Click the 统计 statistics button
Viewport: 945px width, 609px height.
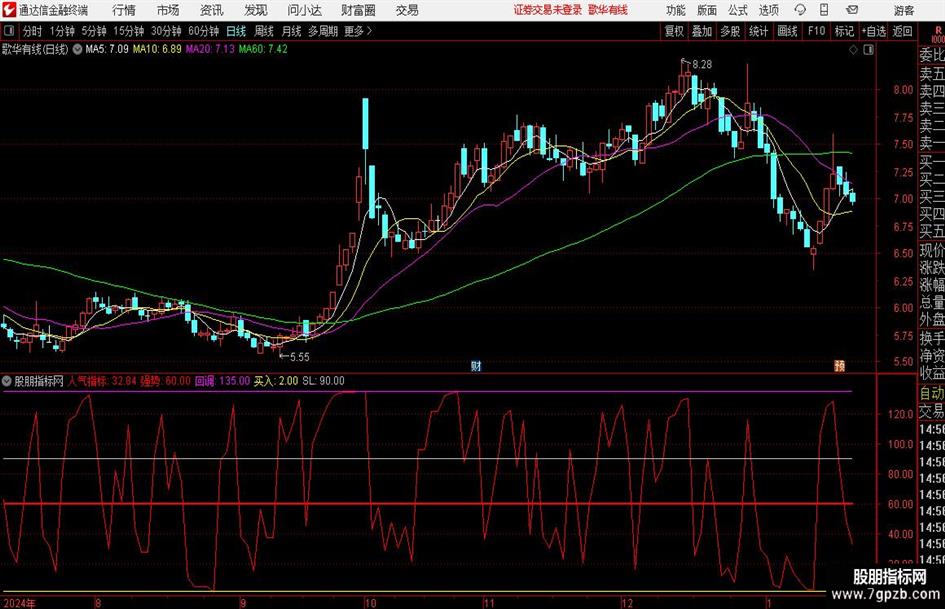(x=759, y=31)
